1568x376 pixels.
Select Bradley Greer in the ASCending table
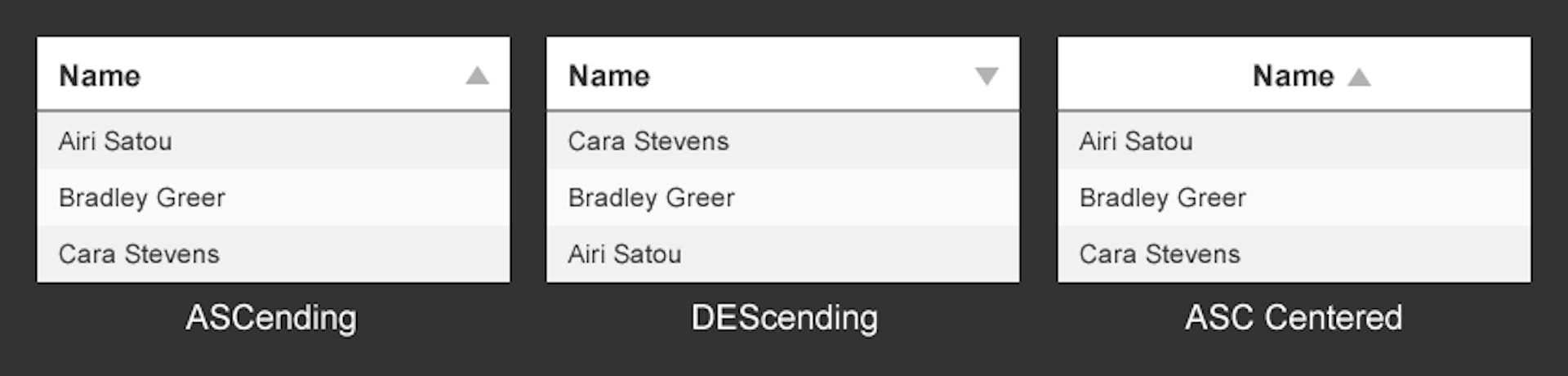(142, 198)
